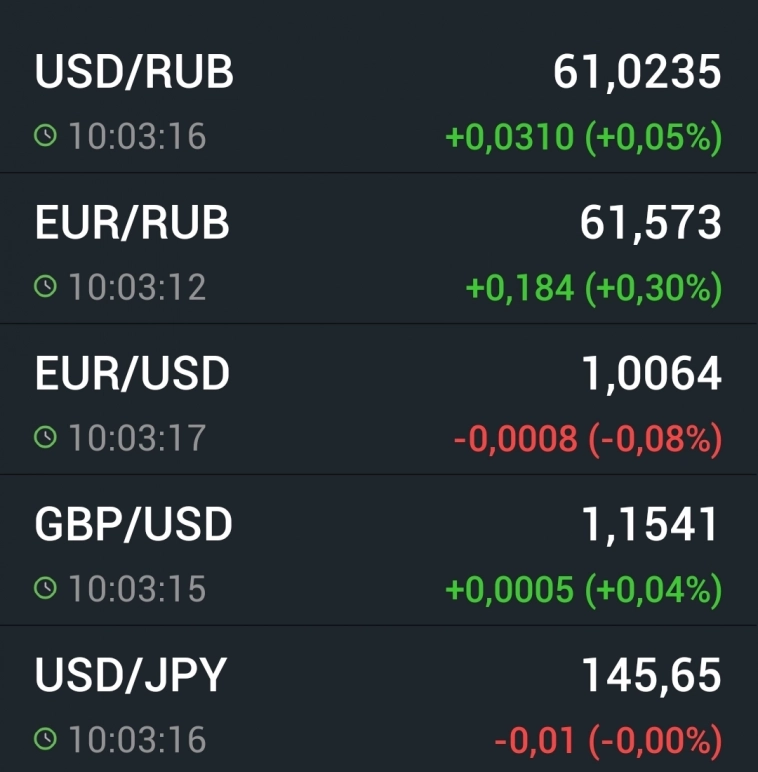Viewport: 758px width, 772px height.
Task: Click the EUR/USD rate 1,0064
Action: (651, 373)
